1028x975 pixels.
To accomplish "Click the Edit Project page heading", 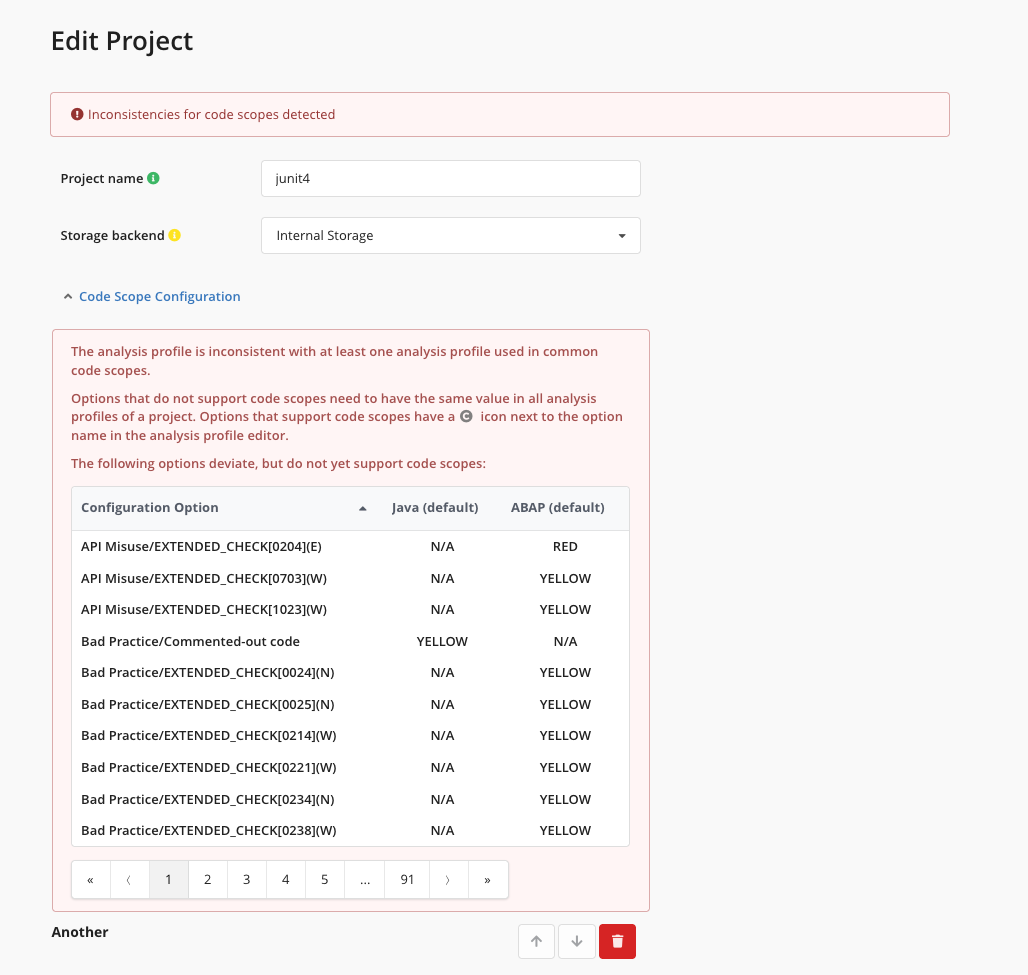I will [122, 41].
